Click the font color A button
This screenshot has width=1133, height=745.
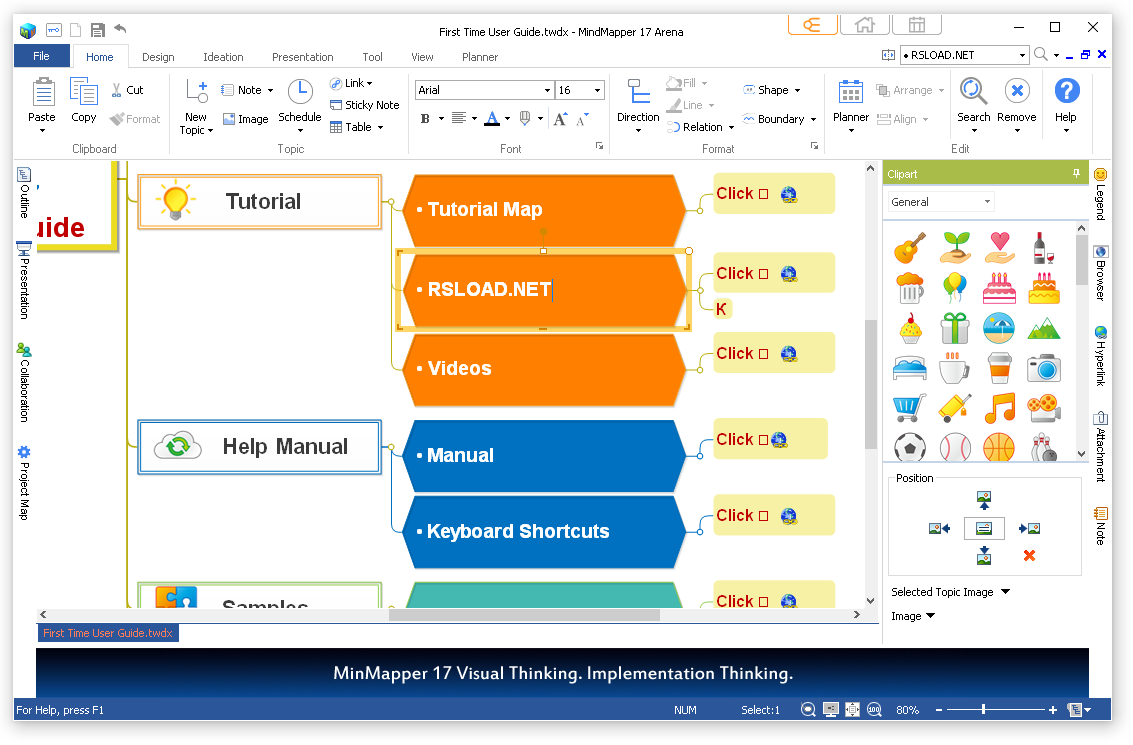[492, 119]
